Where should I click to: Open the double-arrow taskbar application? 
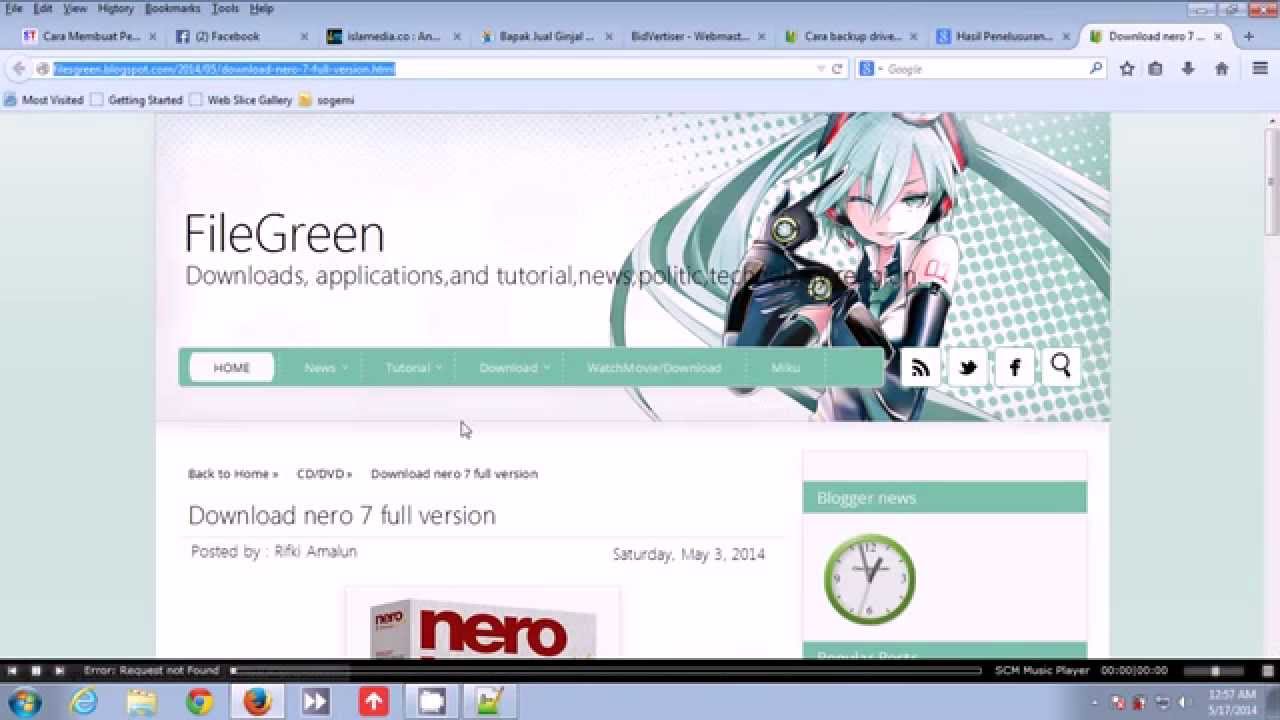[315, 702]
